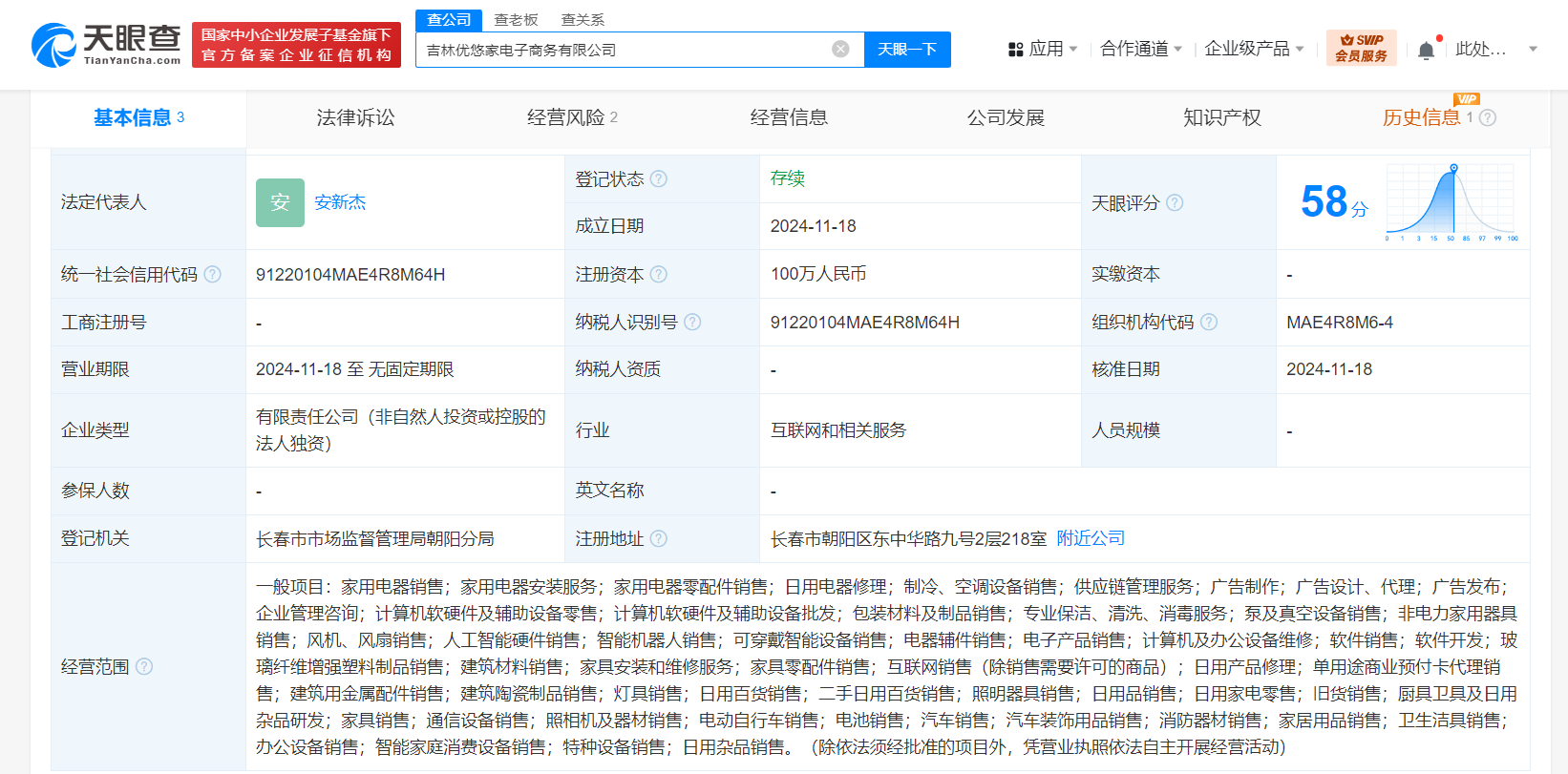Click help icon next to 注册资本
1568x774 pixels.
pos(659,275)
